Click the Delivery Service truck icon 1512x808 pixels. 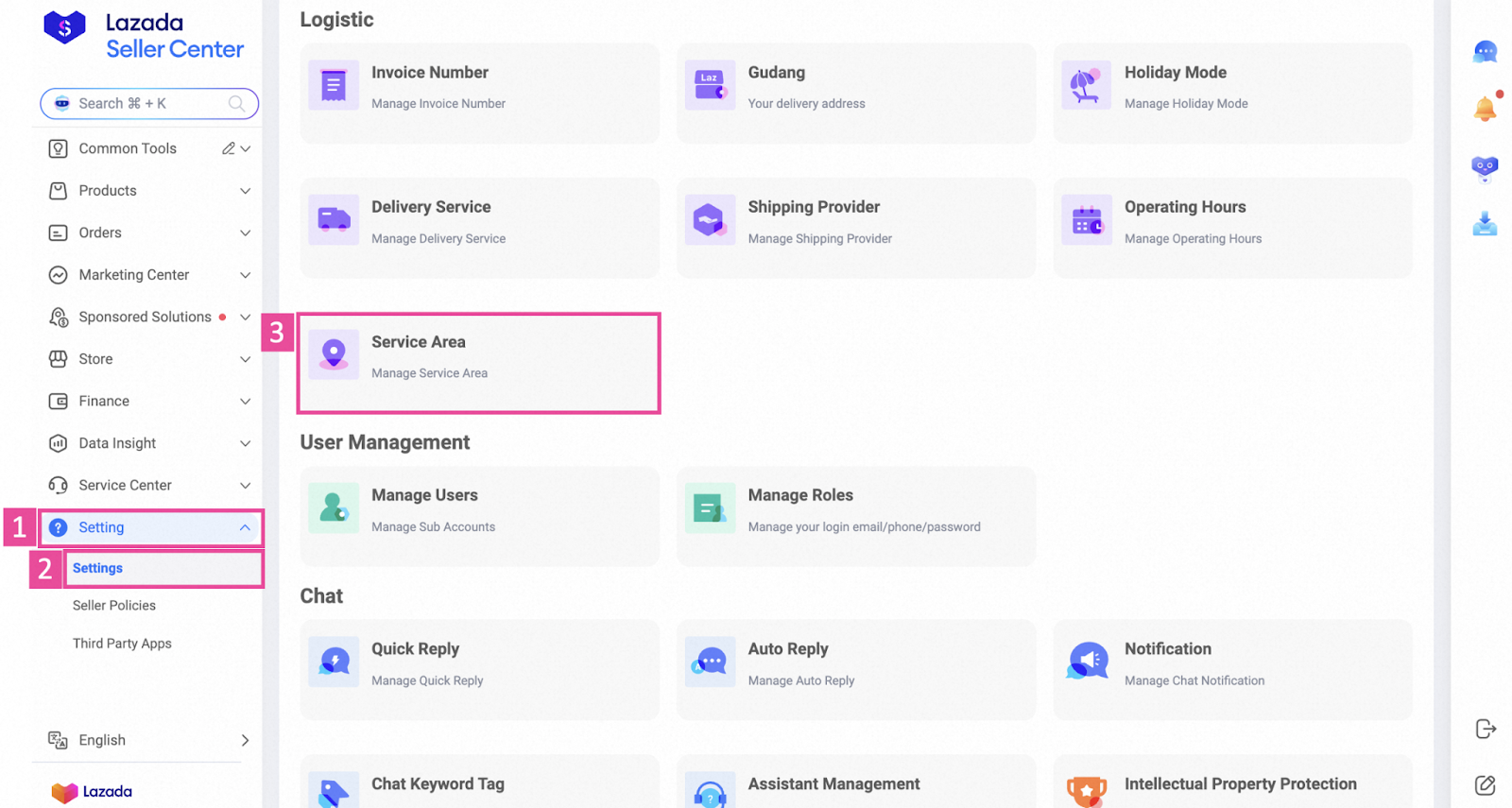[334, 220]
